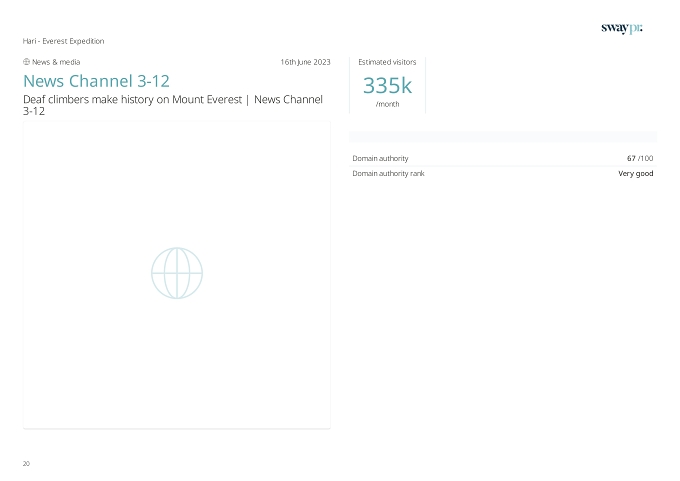Click the page number 20
The height and width of the screenshot is (481, 680).
point(26,464)
